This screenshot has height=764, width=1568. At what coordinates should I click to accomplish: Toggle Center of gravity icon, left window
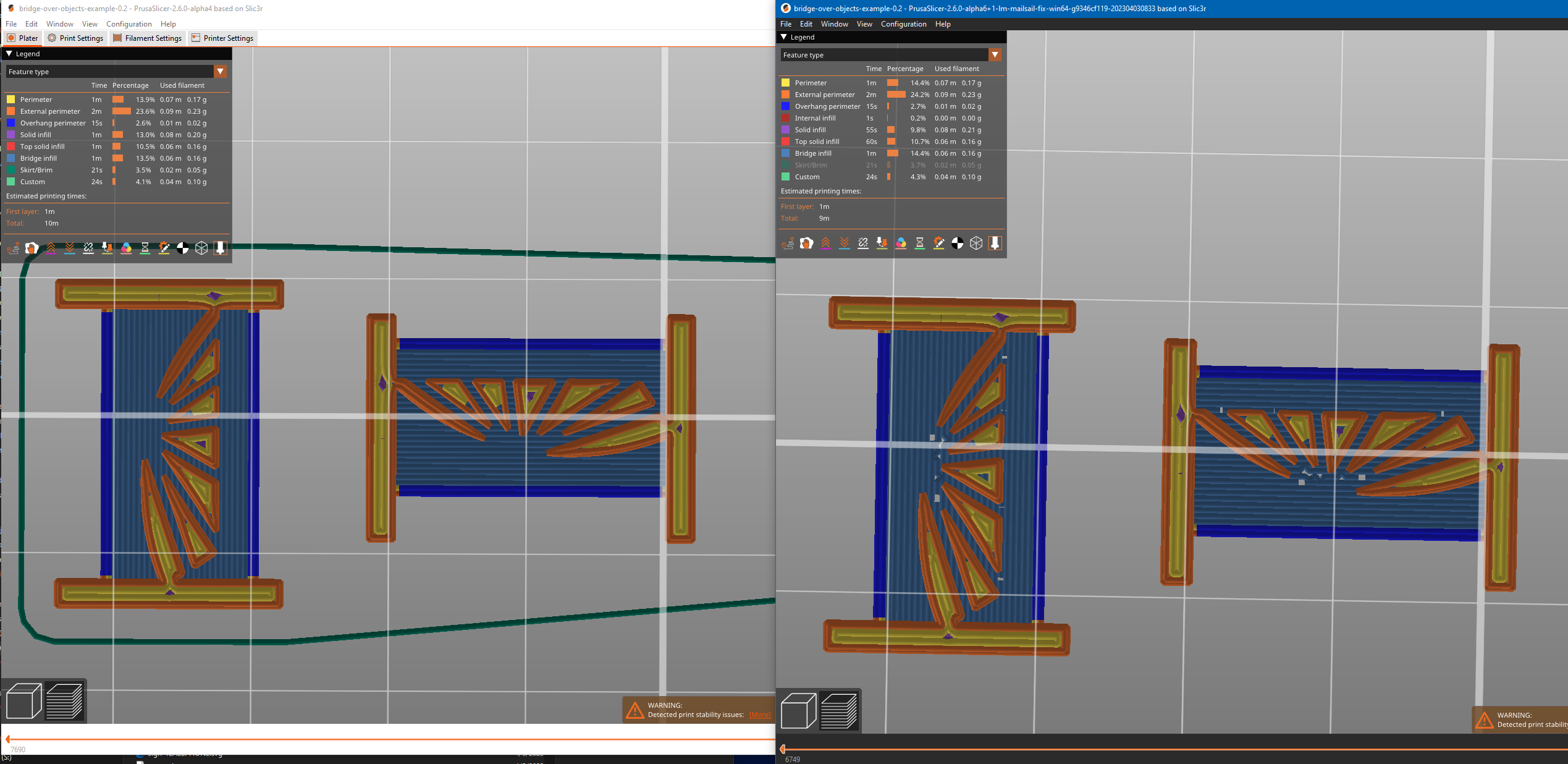(183, 248)
